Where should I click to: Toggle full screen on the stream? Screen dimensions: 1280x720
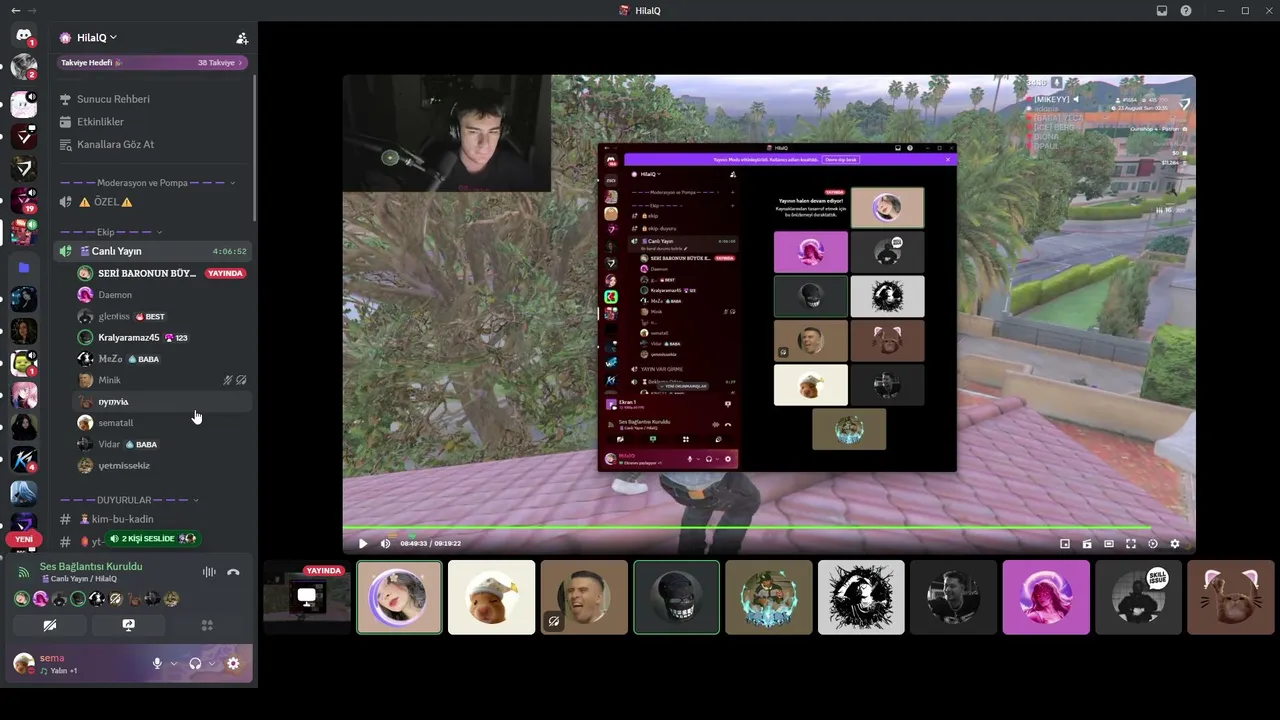1131,544
